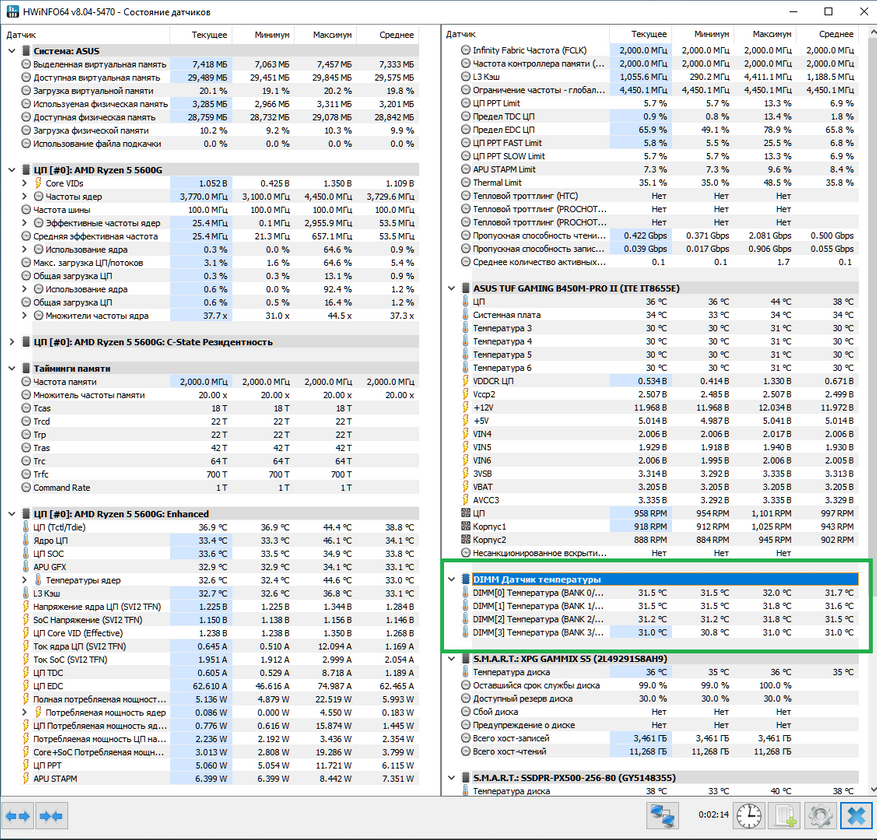Select the Средняя эффективная частота row
877x840 pixels.
220,236
